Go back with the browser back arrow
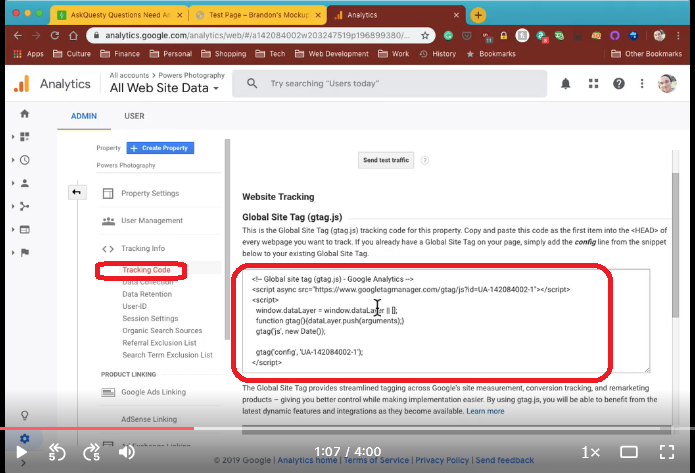The width and height of the screenshot is (695, 473). click(x=18, y=35)
